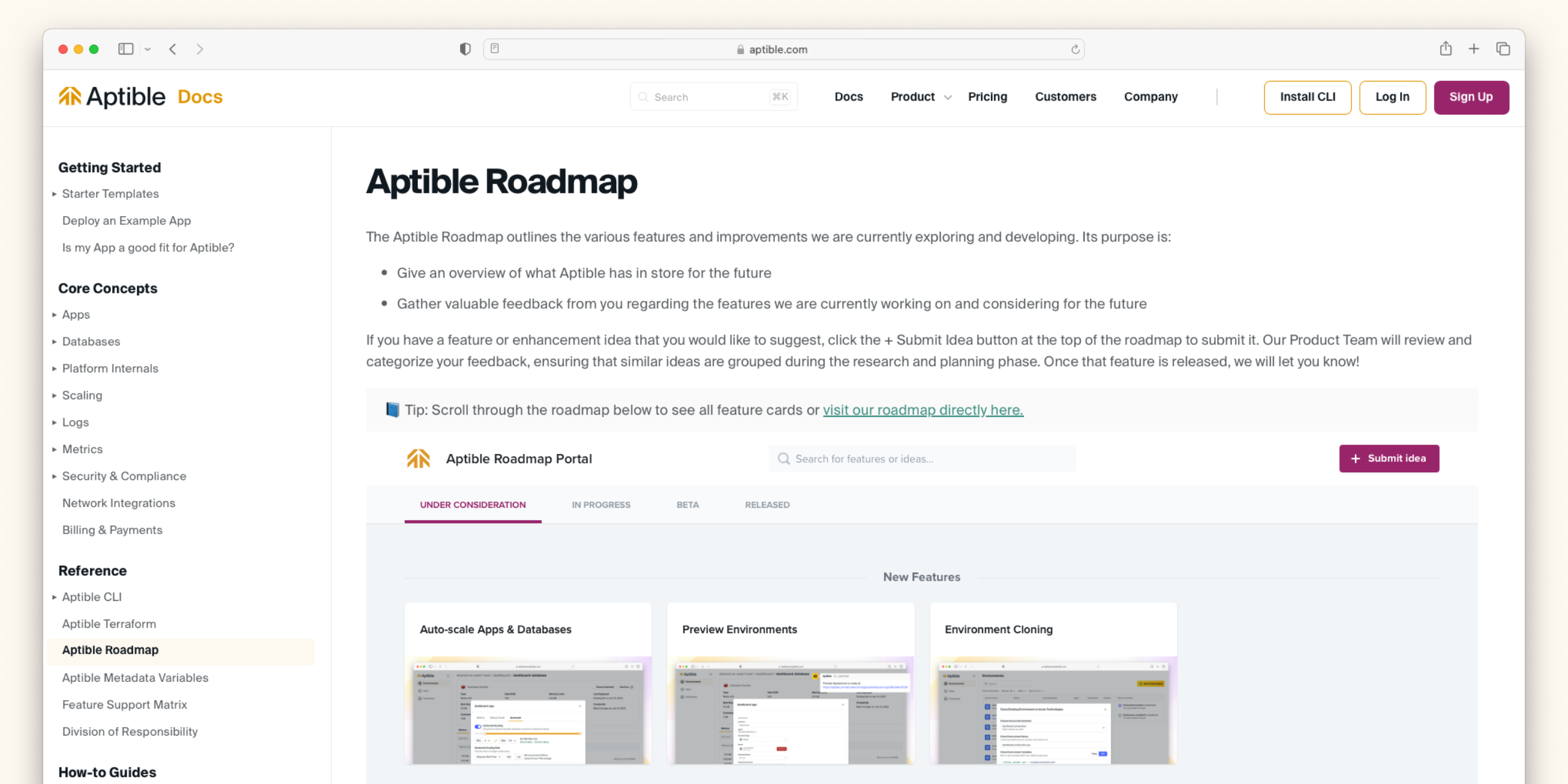Click the How-to Guides heading
The height and width of the screenshot is (784, 1568).
coord(107,772)
